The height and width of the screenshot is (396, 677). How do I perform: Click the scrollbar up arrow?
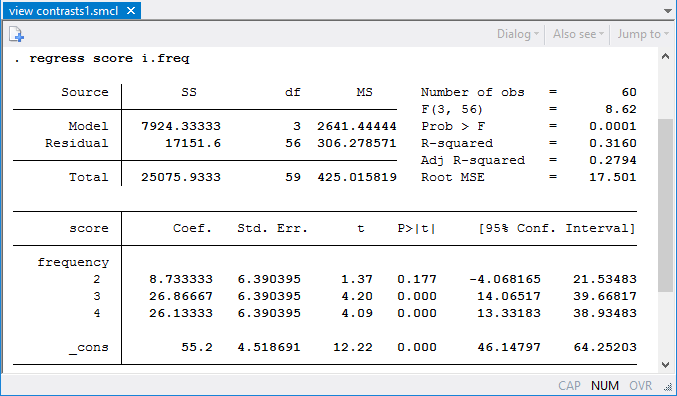(x=665, y=57)
